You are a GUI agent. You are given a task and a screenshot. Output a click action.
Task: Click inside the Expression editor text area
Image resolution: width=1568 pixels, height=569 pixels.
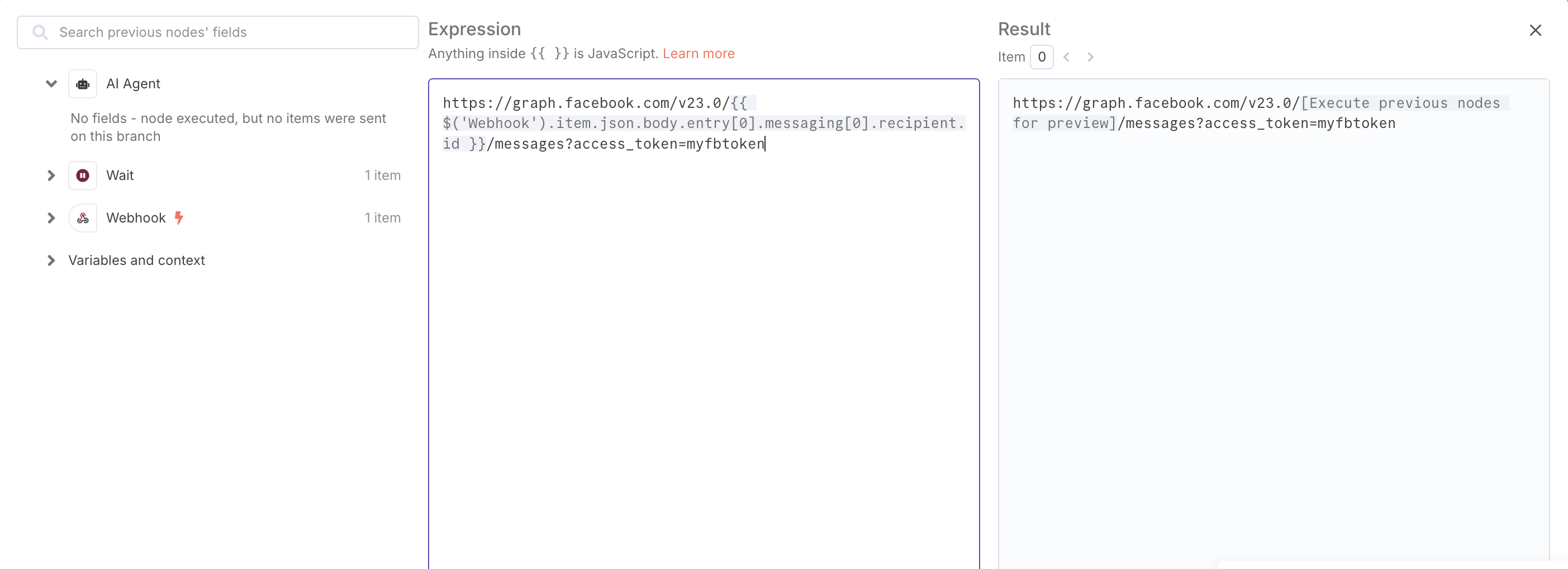click(704, 324)
